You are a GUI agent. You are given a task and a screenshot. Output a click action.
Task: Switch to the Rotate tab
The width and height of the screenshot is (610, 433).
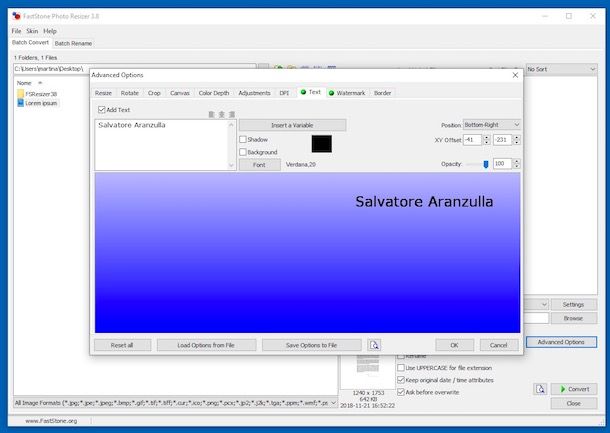tap(130, 93)
